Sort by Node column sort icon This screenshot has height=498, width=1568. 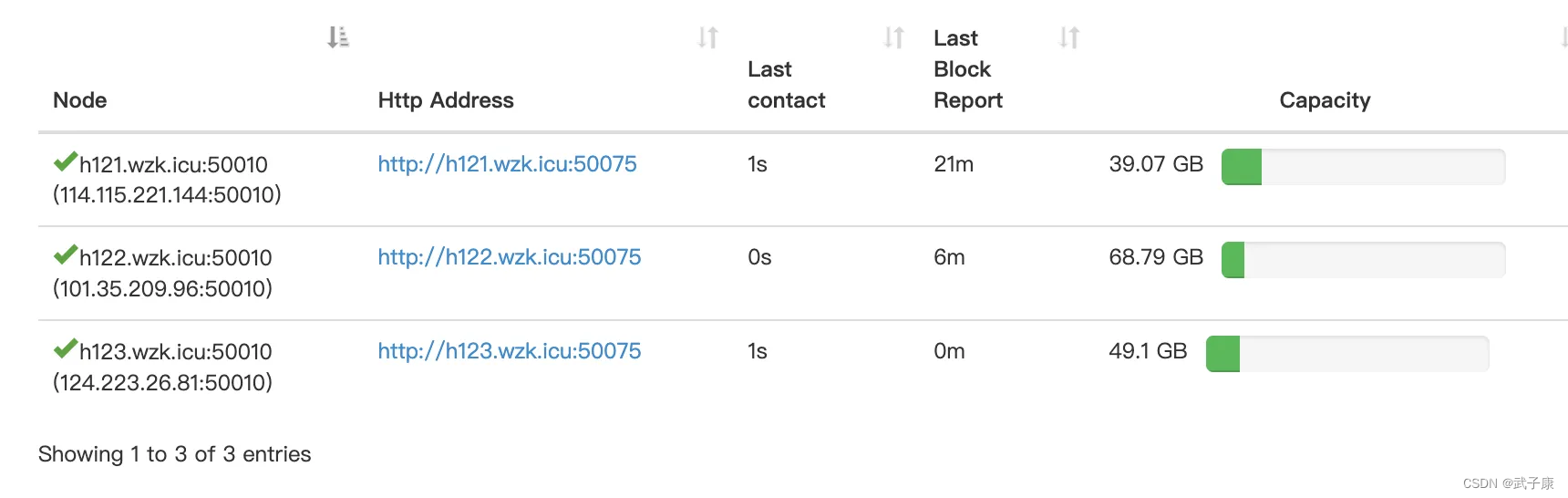338,37
